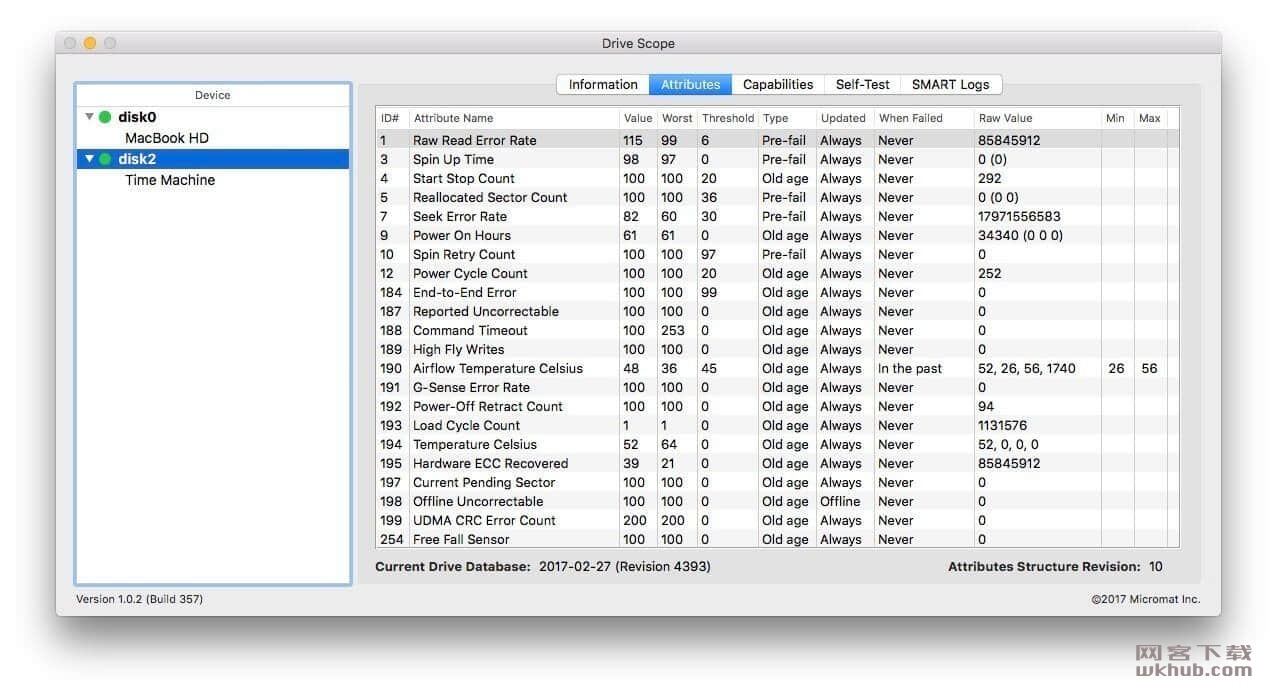Select the Attributes tab
The image size is (1277, 696).
coord(691,85)
